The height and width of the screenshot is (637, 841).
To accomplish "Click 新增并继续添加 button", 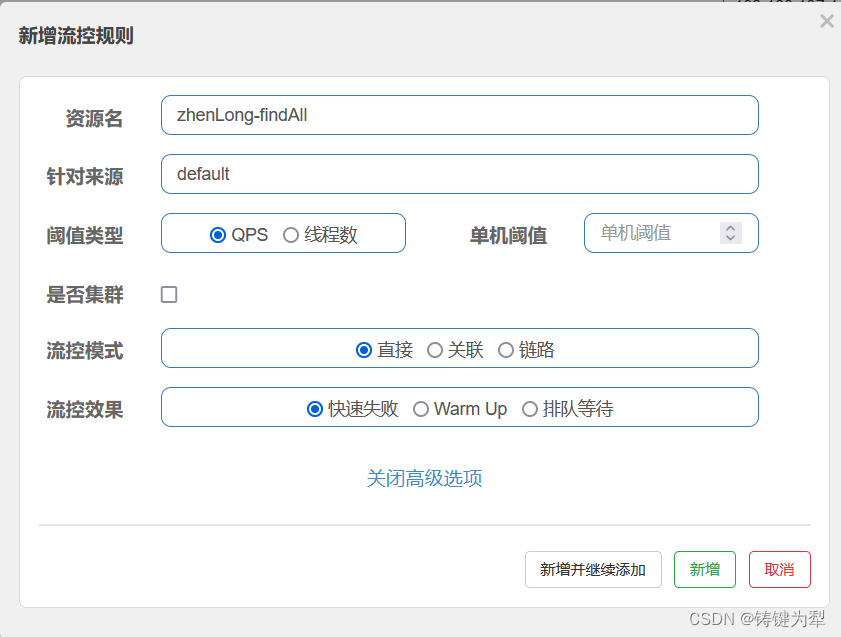I will (x=593, y=569).
